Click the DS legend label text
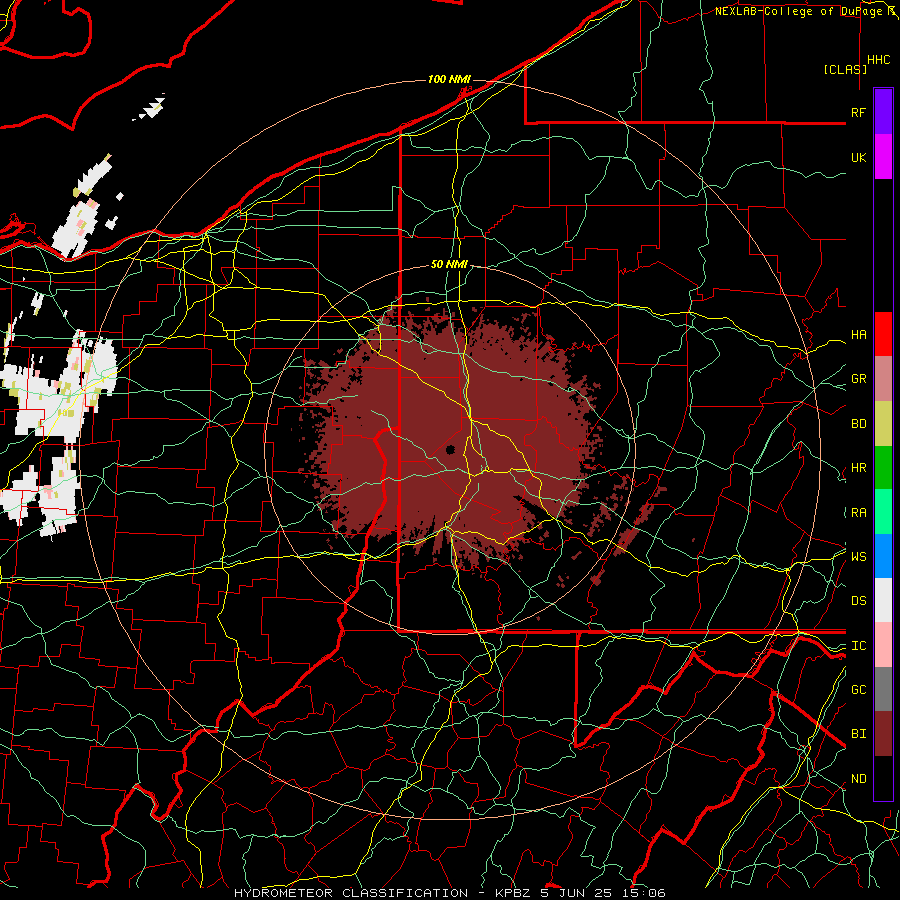Image resolution: width=900 pixels, height=900 pixels. click(x=858, y=601)
